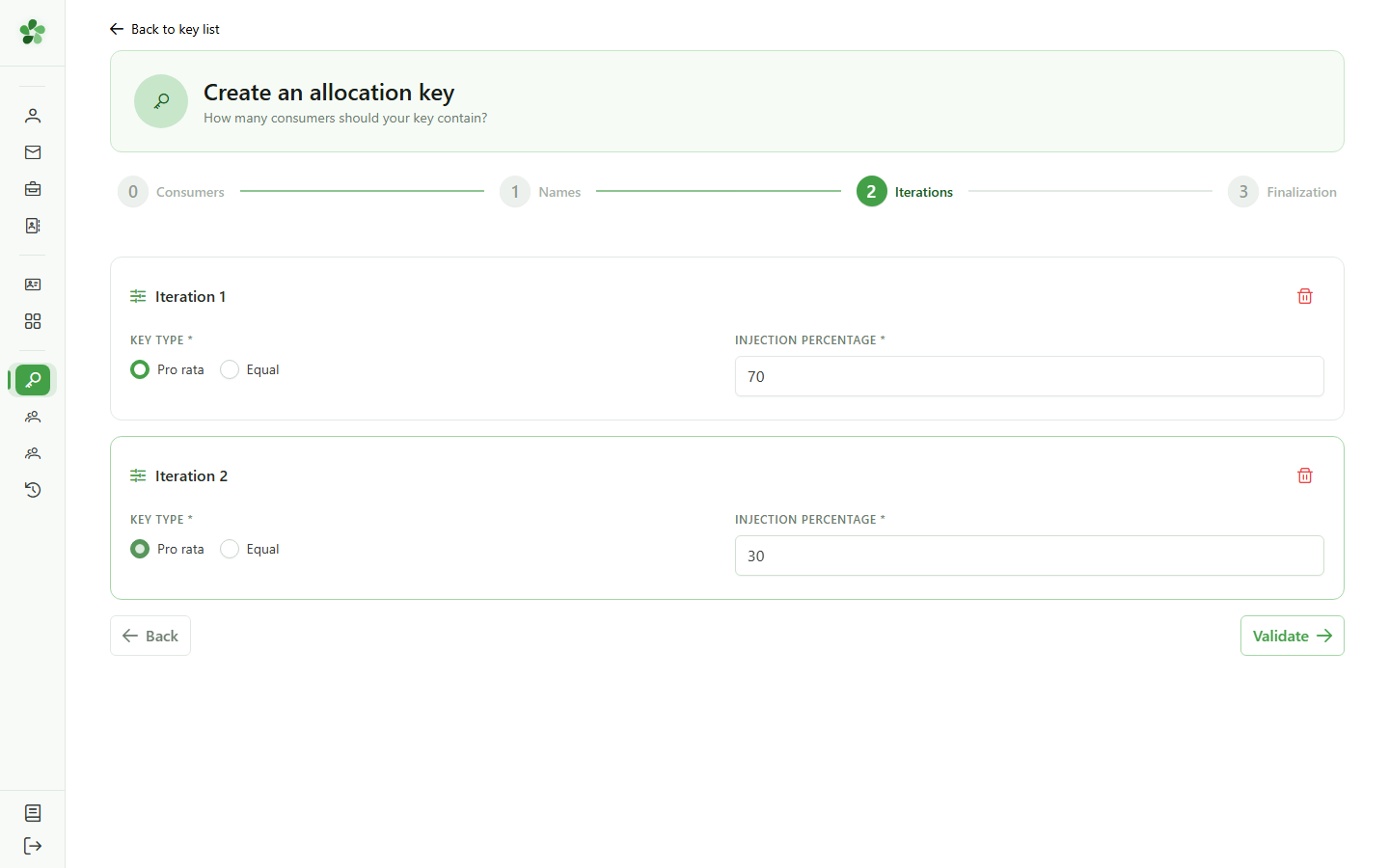Click the logout icon at sidebar bottom
This screenshot has height=868, width=1389.
pos(33,846)
